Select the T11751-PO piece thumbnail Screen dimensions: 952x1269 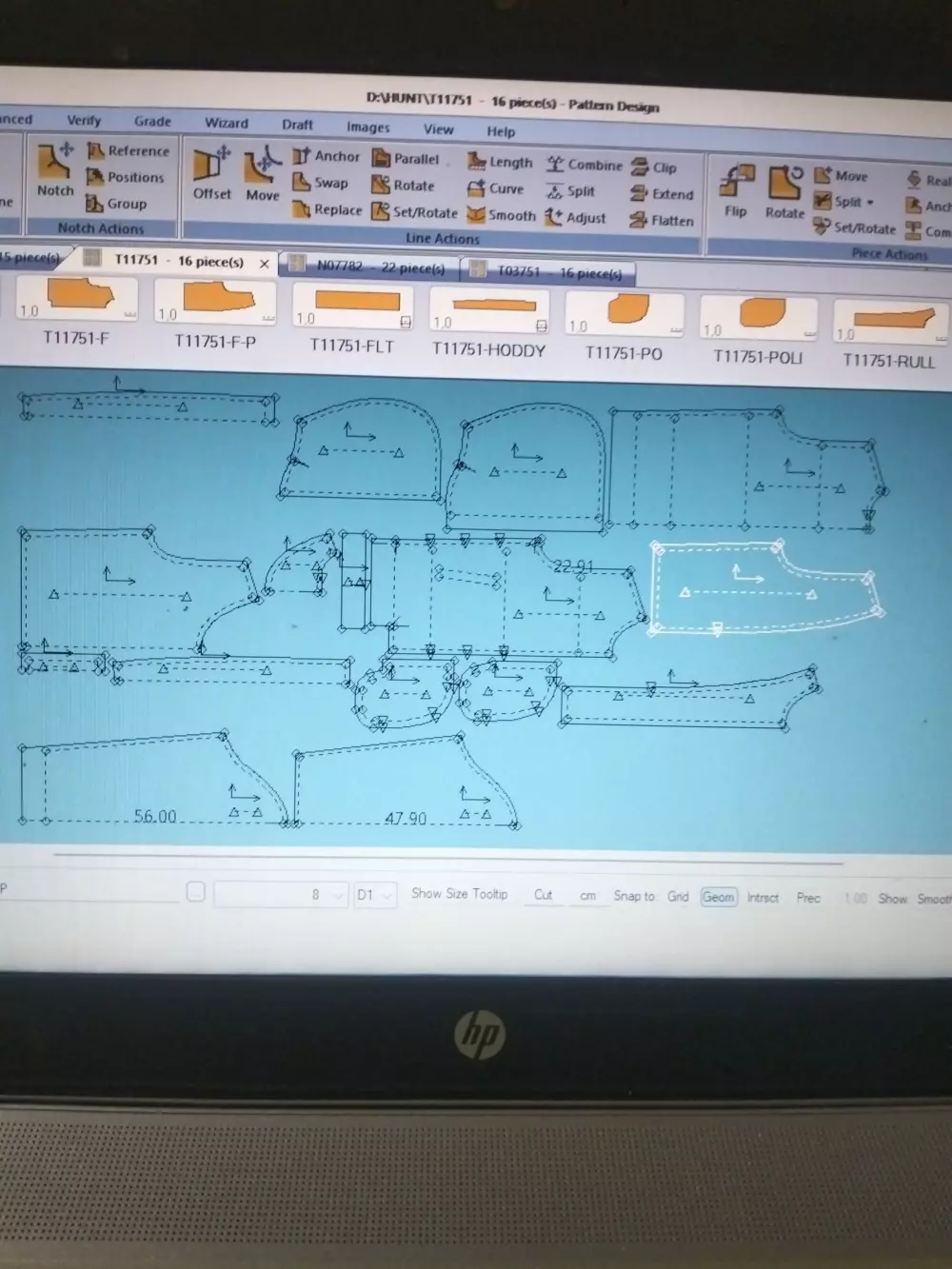click(x=625, y=327)
